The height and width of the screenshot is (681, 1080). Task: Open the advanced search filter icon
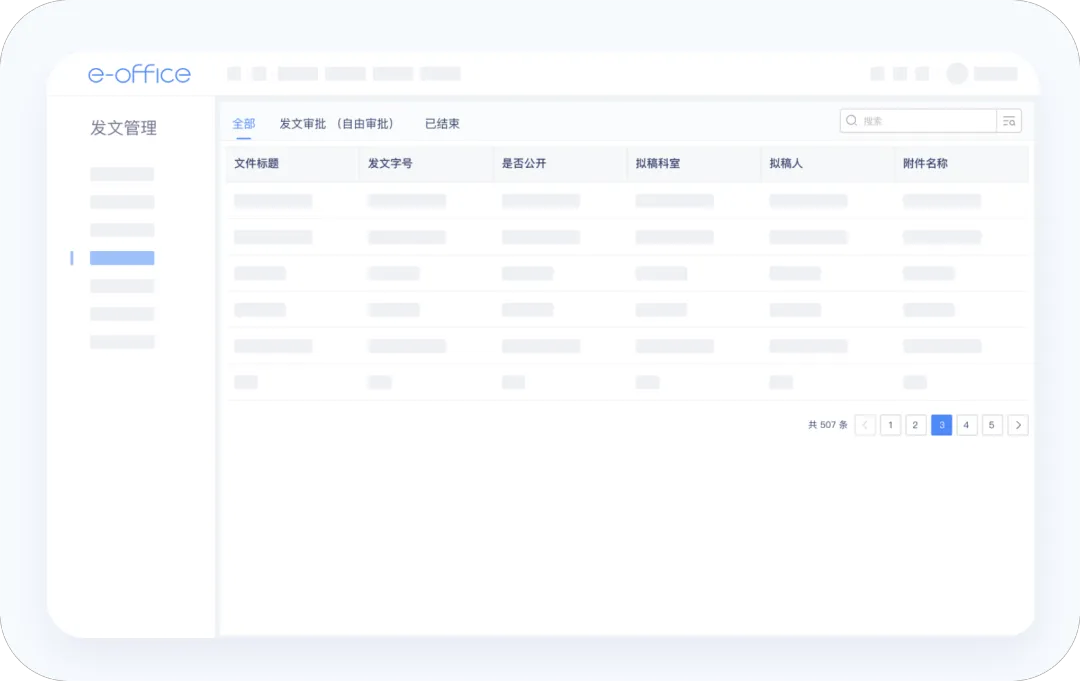click(1009, 121)
